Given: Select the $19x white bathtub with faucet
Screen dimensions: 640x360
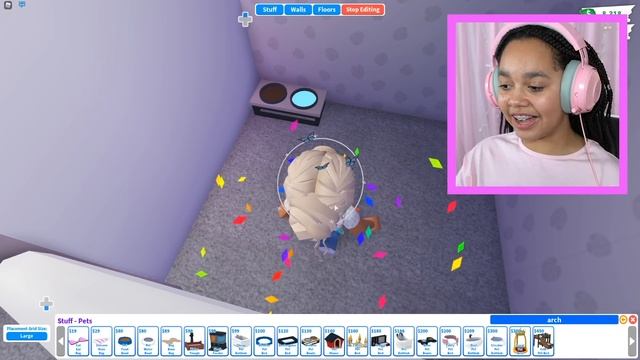Looking at the screenshot, I should pos(404,341).
